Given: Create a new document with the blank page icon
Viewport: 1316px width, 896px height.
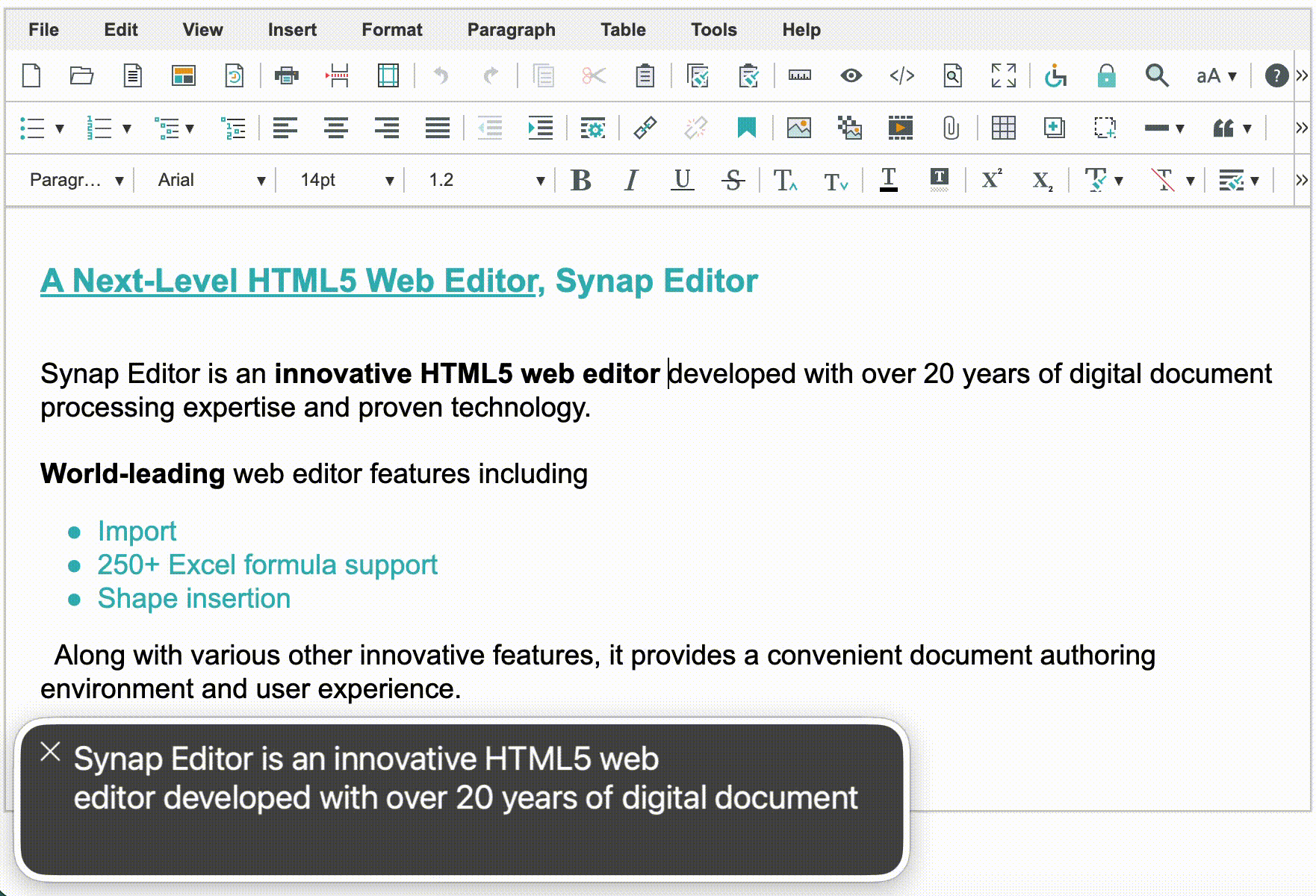Looking at the screenshot, I should click(x=31, y=75).
